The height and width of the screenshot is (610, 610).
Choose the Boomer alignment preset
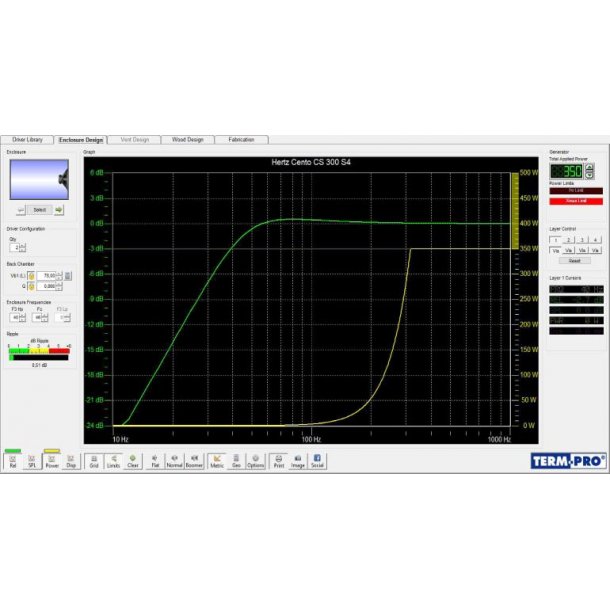point(194,461)
